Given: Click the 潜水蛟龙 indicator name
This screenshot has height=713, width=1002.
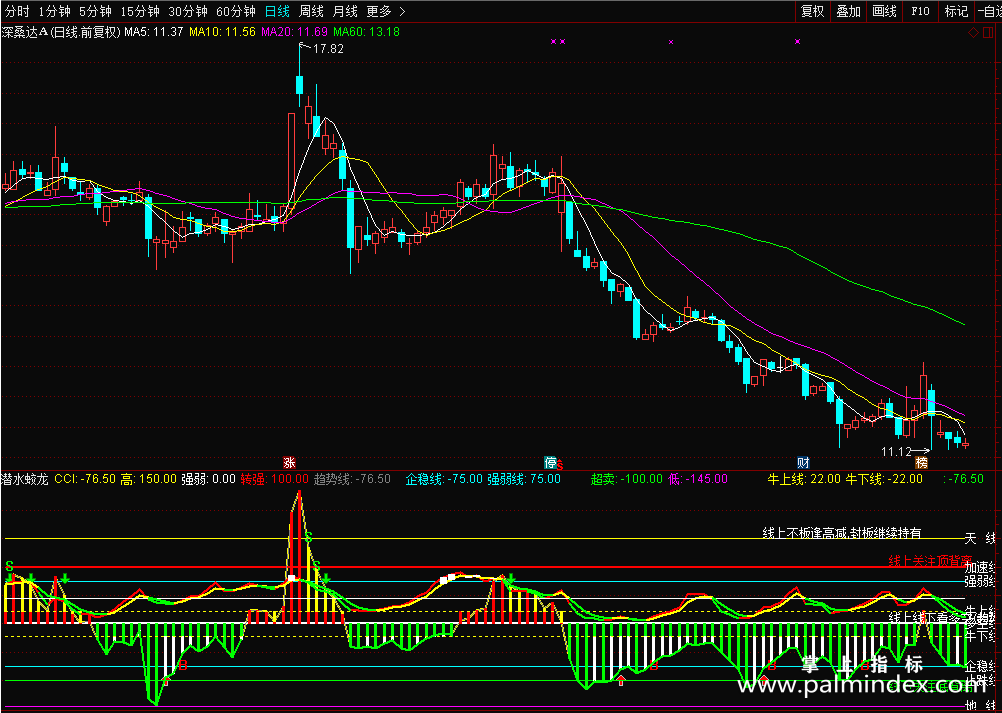Looking at the screenshot, I should [25, 479].
